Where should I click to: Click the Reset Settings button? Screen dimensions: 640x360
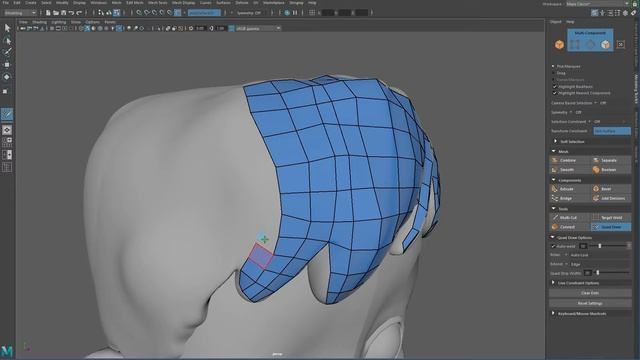click(590, 303)
